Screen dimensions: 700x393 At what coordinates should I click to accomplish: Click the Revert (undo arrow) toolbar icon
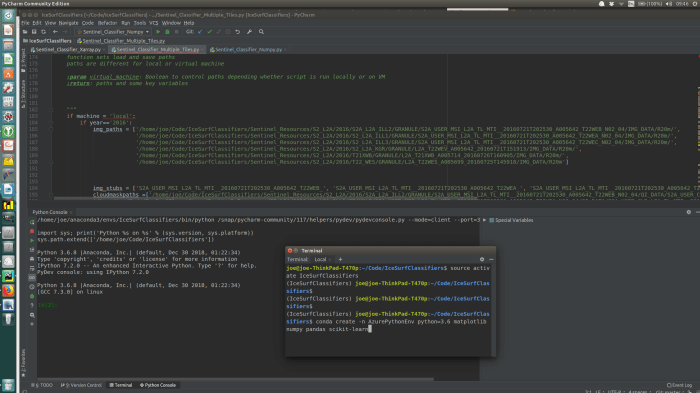tap(238, 32)
